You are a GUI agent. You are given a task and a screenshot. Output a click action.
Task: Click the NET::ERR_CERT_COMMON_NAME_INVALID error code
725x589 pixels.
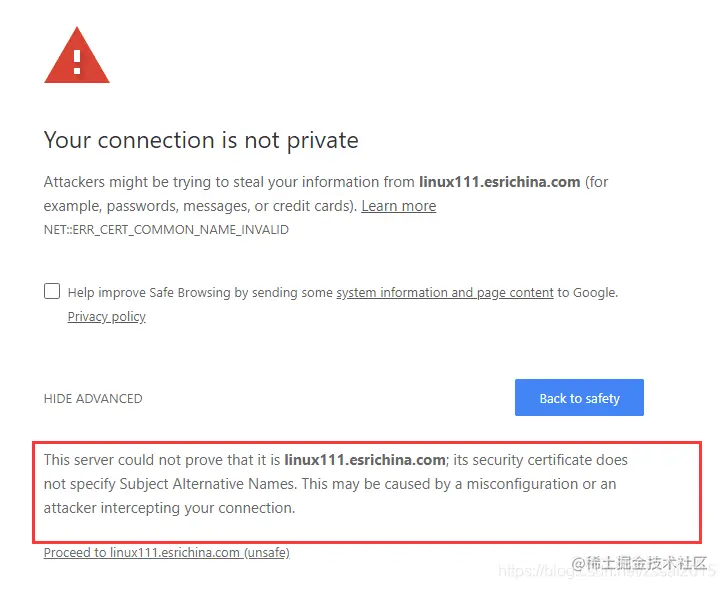click(166, 230)
